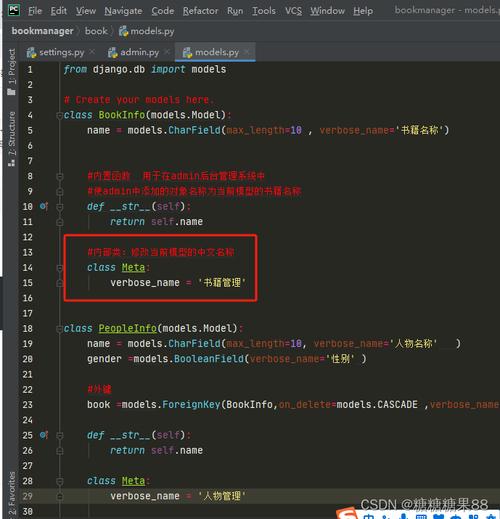The width and height of the screenshot is (500, 519).
Task: Open the Edit menu
Action: (x=59, y=11)
